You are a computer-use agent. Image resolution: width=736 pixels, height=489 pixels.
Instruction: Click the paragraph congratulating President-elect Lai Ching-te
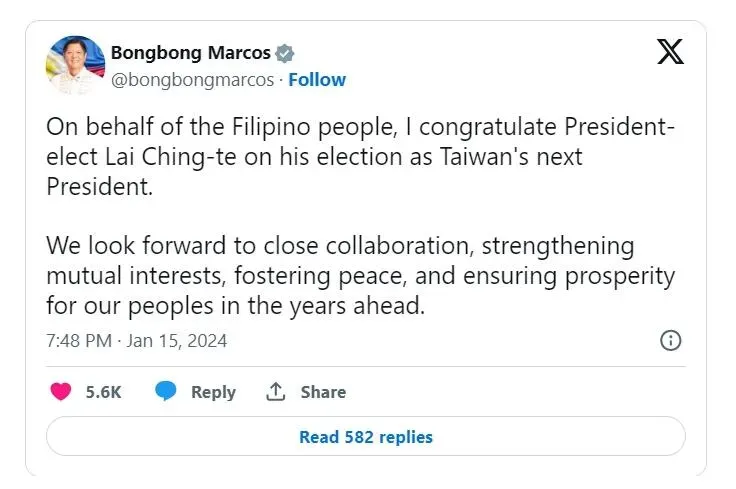(360, 157)
